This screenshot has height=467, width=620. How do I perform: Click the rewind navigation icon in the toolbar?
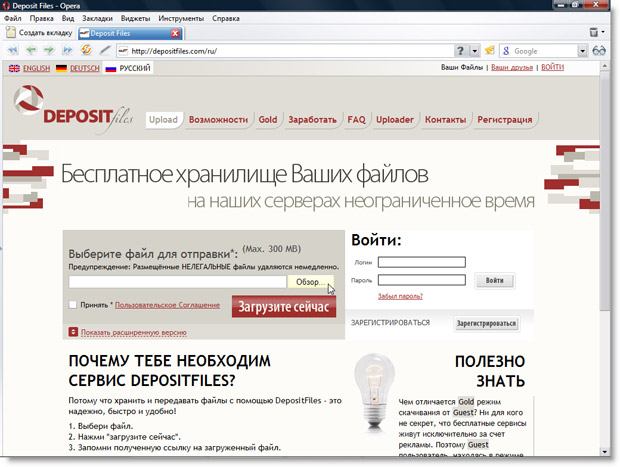click(x=13, y=50)
